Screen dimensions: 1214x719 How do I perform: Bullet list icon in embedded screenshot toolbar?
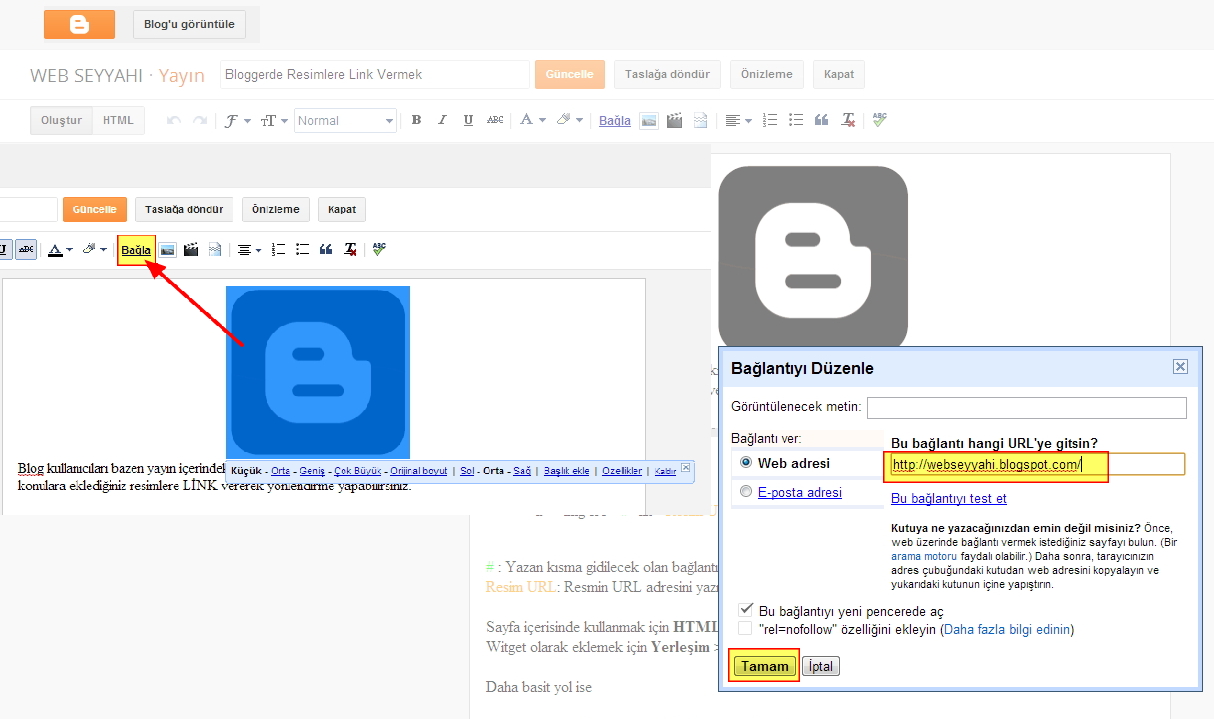point(302,249)
